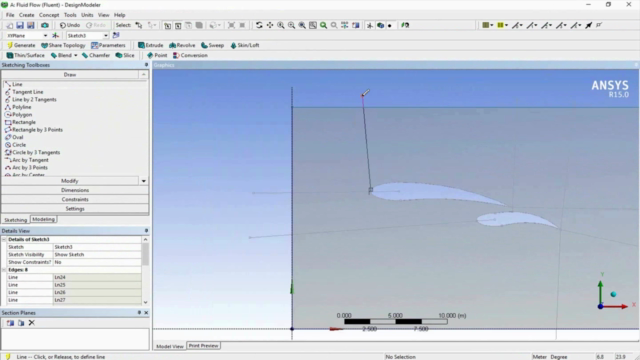The width and height of the screenshot is (640, 360).
Task: Open the Blend dropdown arrow
Action: 76,56
